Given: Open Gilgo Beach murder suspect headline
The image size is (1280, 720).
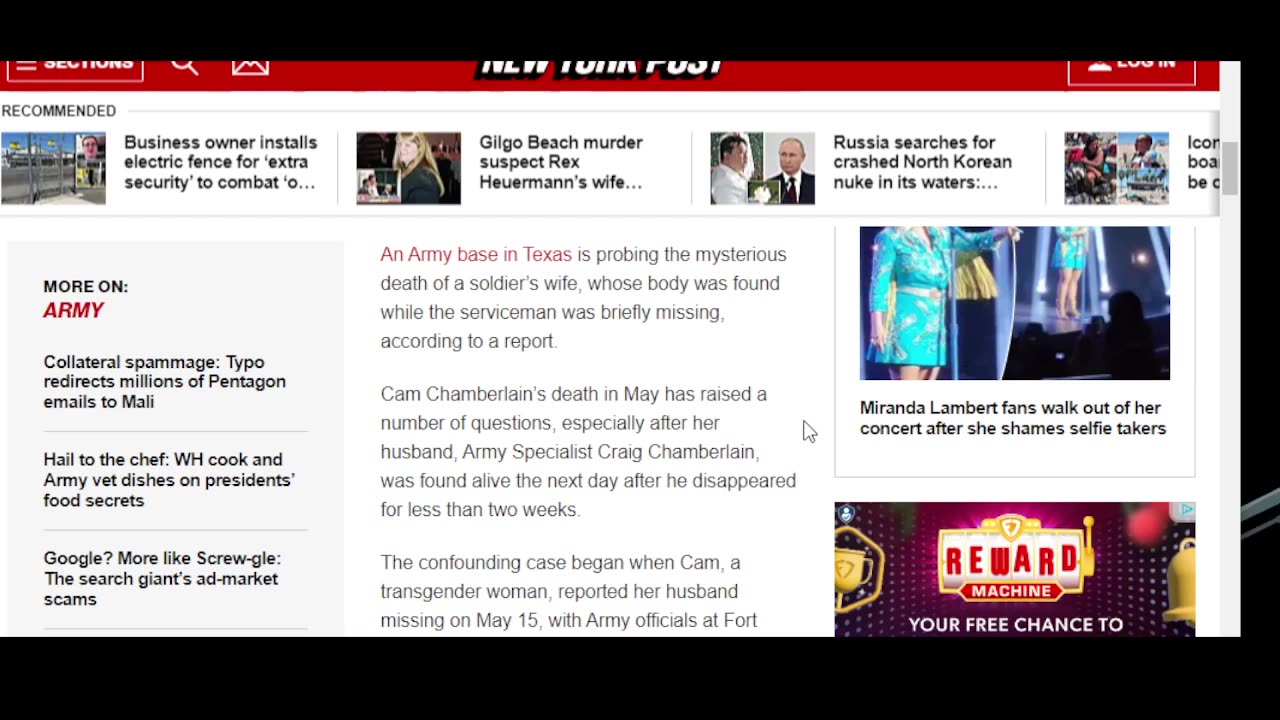Looking at the screenshot, I should click(561, 162).
